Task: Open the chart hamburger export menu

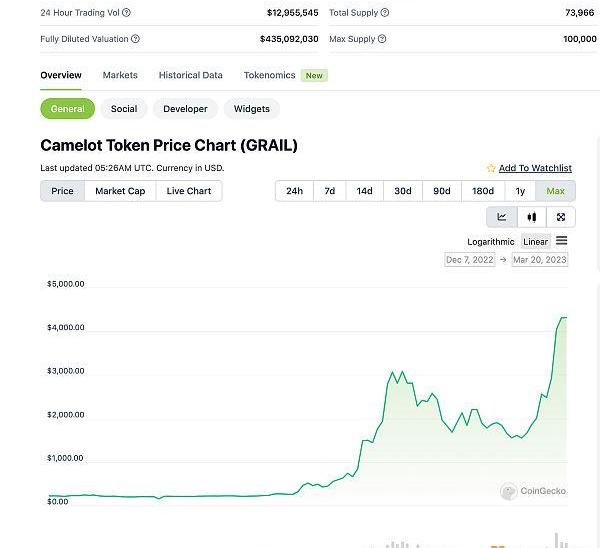Action: 562,241
